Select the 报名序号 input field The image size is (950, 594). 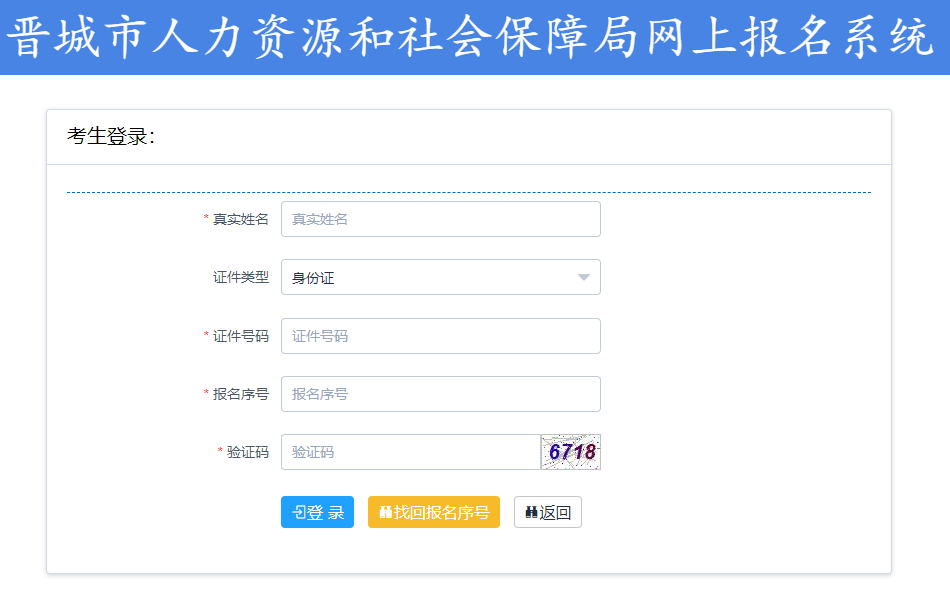click(440, 394)
